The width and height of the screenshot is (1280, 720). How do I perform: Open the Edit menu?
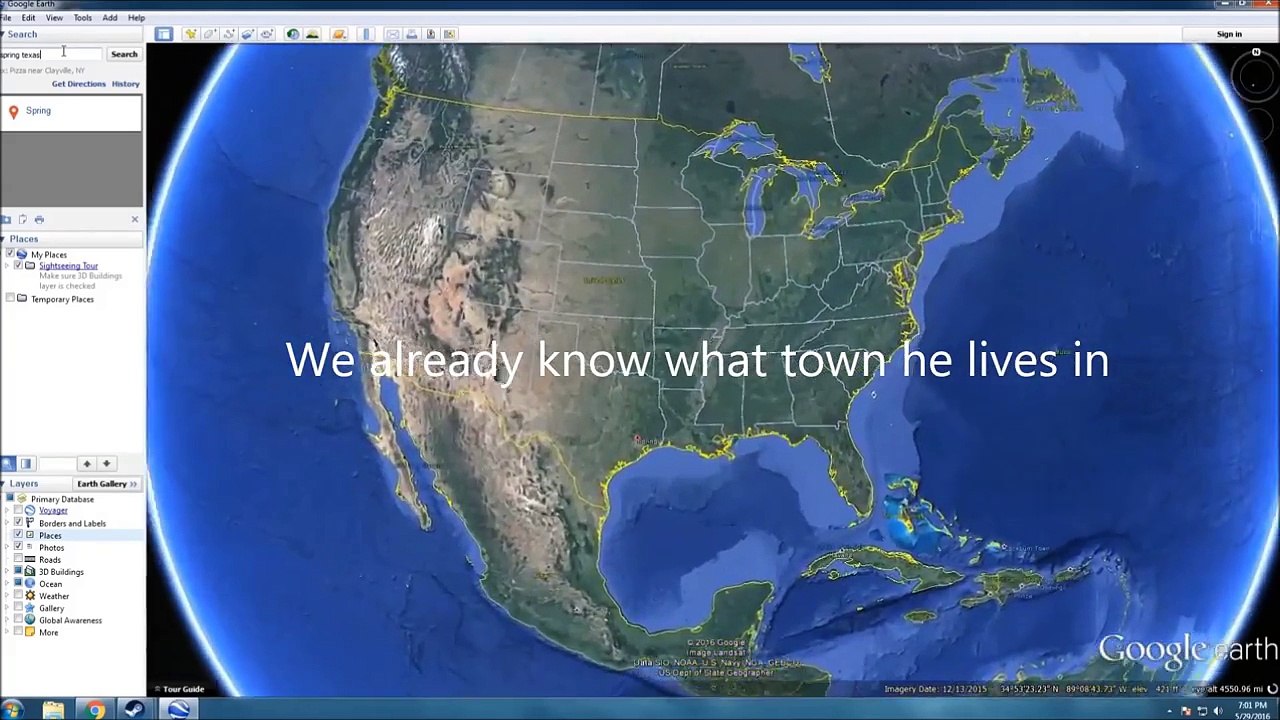tap(28, 18)
